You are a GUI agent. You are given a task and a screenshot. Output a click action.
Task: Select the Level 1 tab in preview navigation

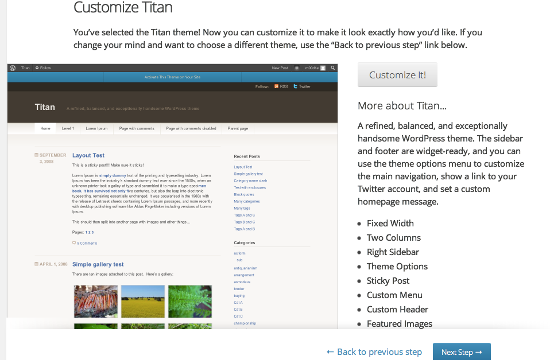[68, 128]
